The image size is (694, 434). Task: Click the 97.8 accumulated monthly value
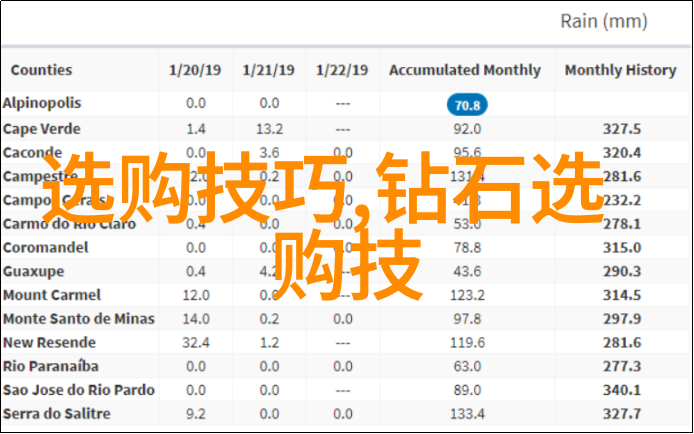[467, 319]
